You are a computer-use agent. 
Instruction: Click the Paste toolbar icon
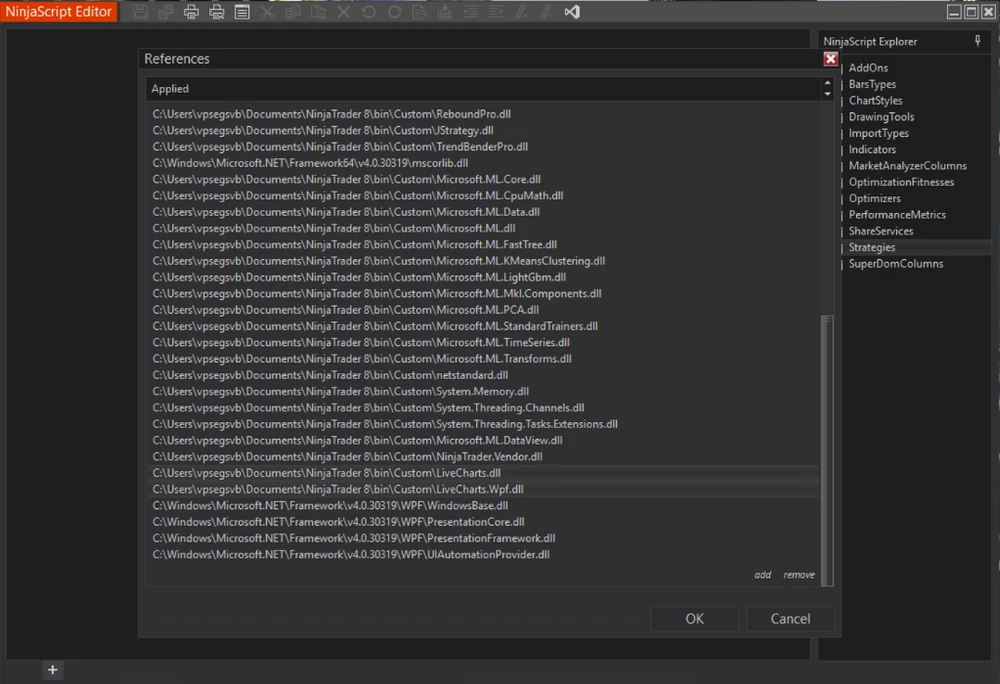[x=318, y=12]
